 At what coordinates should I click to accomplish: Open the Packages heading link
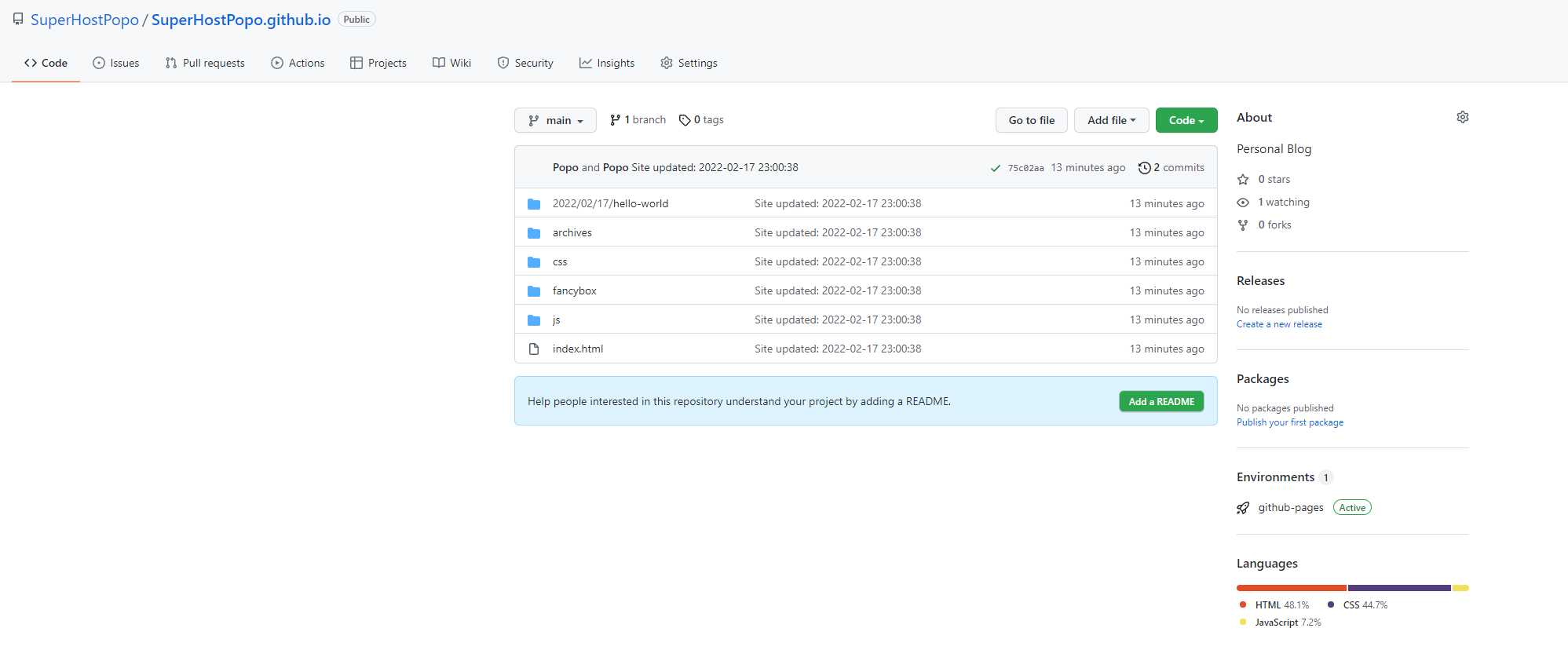1263,379
